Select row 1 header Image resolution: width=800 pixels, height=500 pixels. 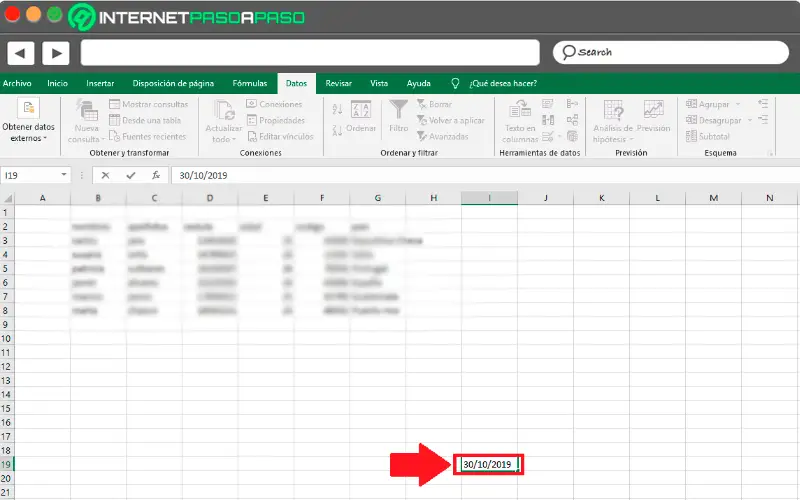point(7,213)
